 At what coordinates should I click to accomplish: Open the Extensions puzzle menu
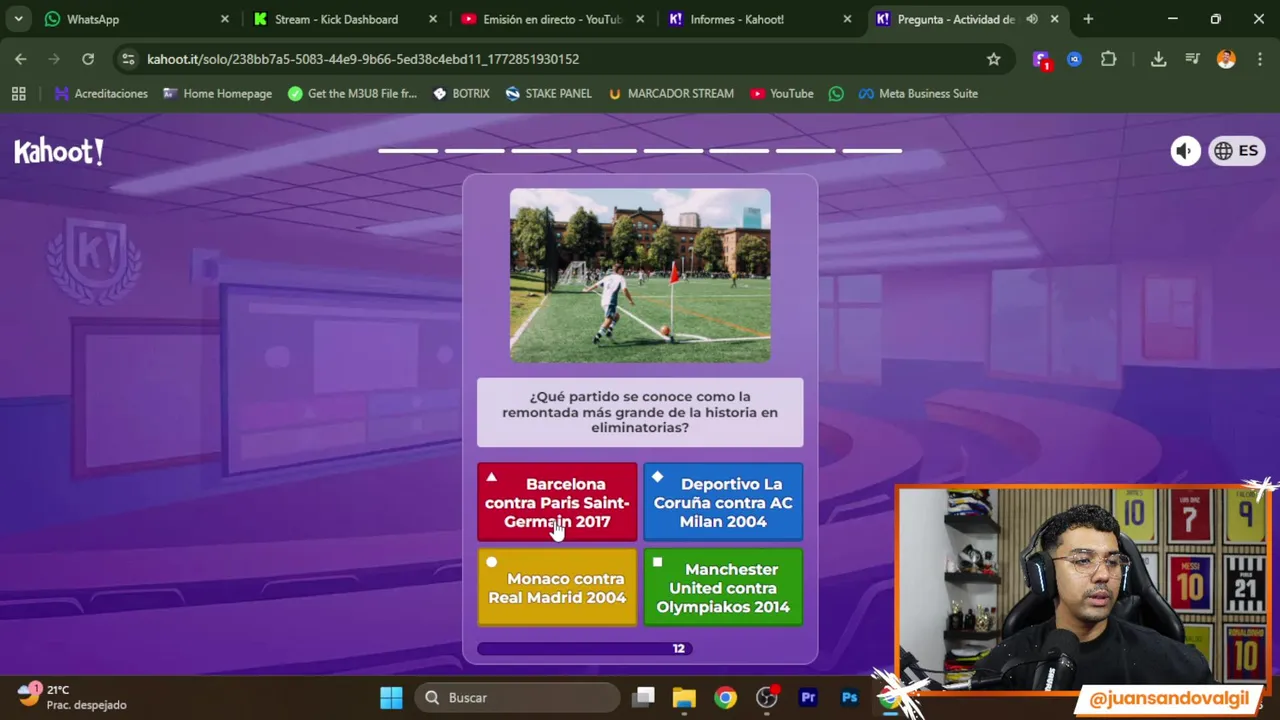tap(1108, 59)
